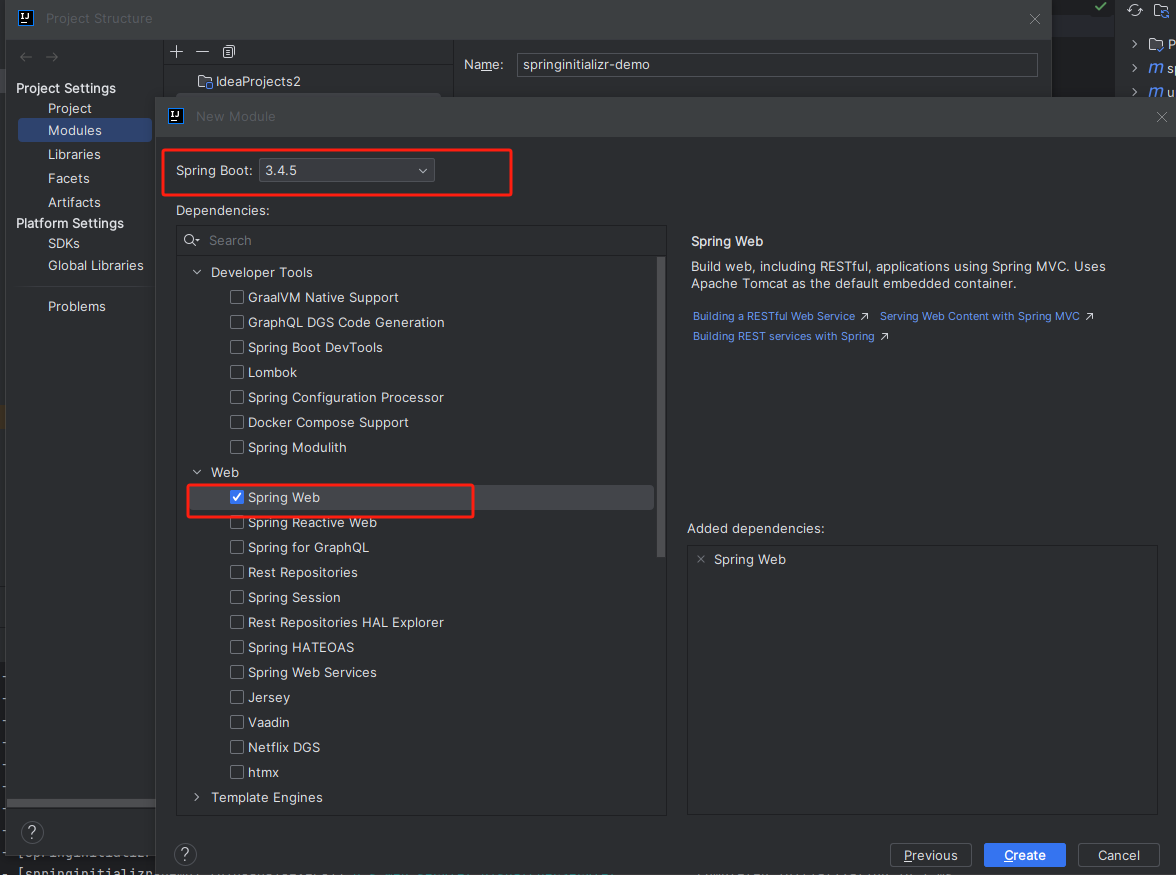Open Artifacts settings
This screenshot has height=875, width=1176.
pyautogui.click(x=74, y=202)
